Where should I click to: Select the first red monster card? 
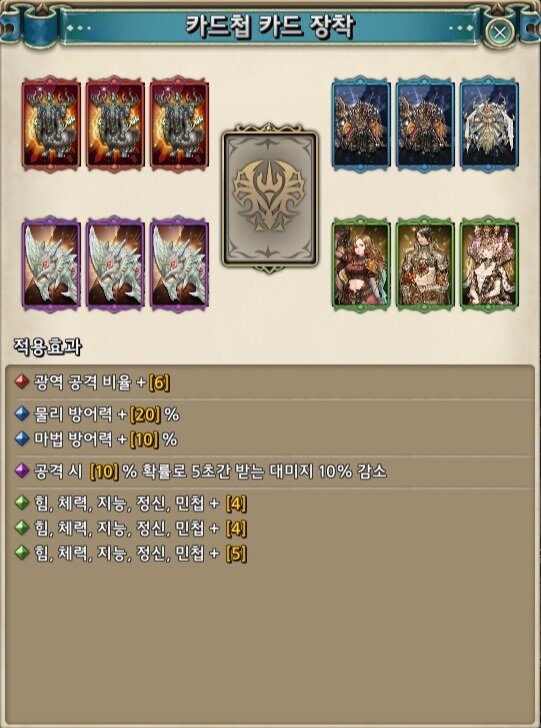51,124
